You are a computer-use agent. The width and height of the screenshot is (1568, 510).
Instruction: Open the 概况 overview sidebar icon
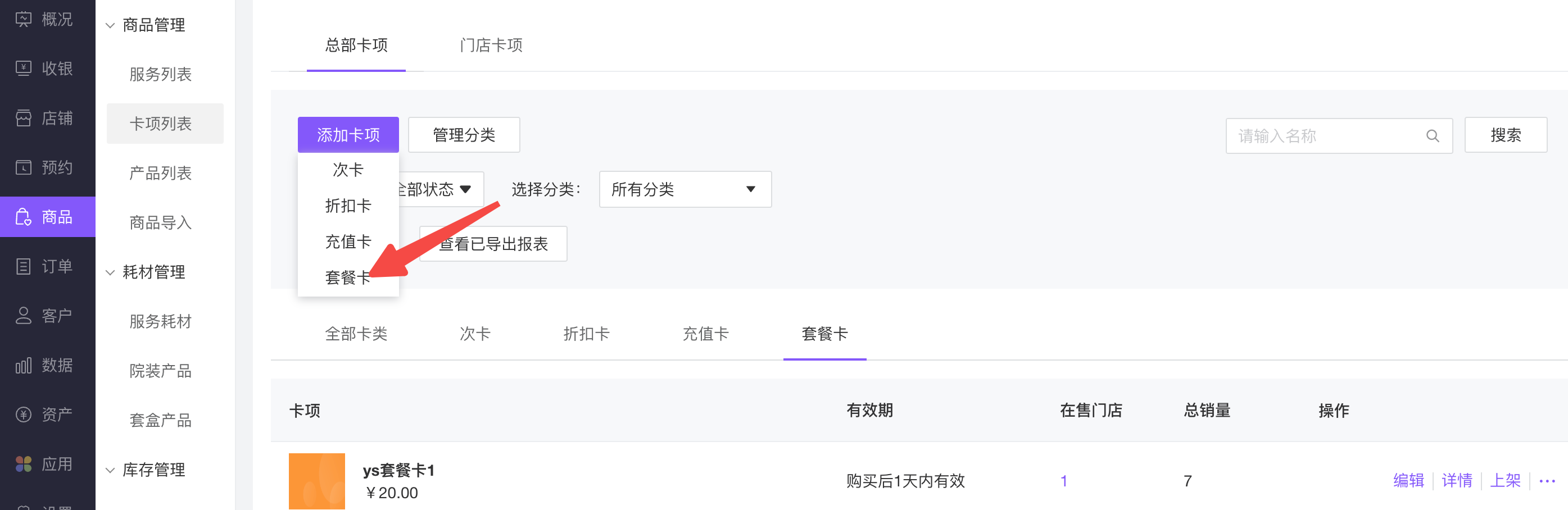click(23, 20)
